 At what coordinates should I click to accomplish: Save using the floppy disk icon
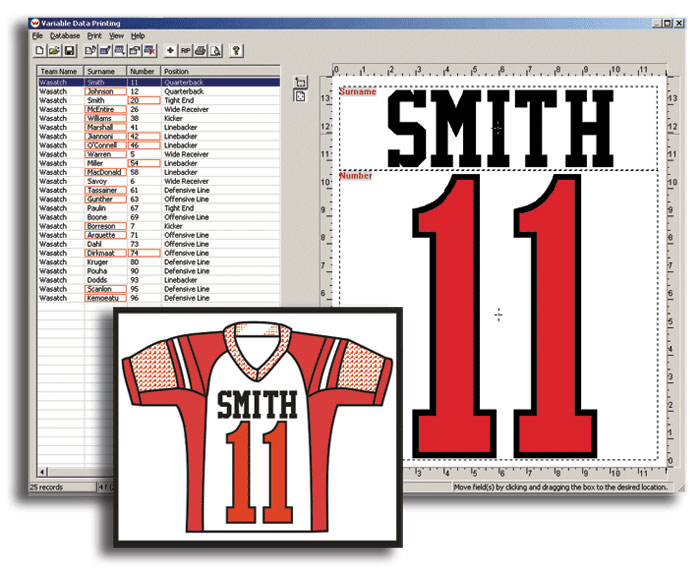coord(70,50)
